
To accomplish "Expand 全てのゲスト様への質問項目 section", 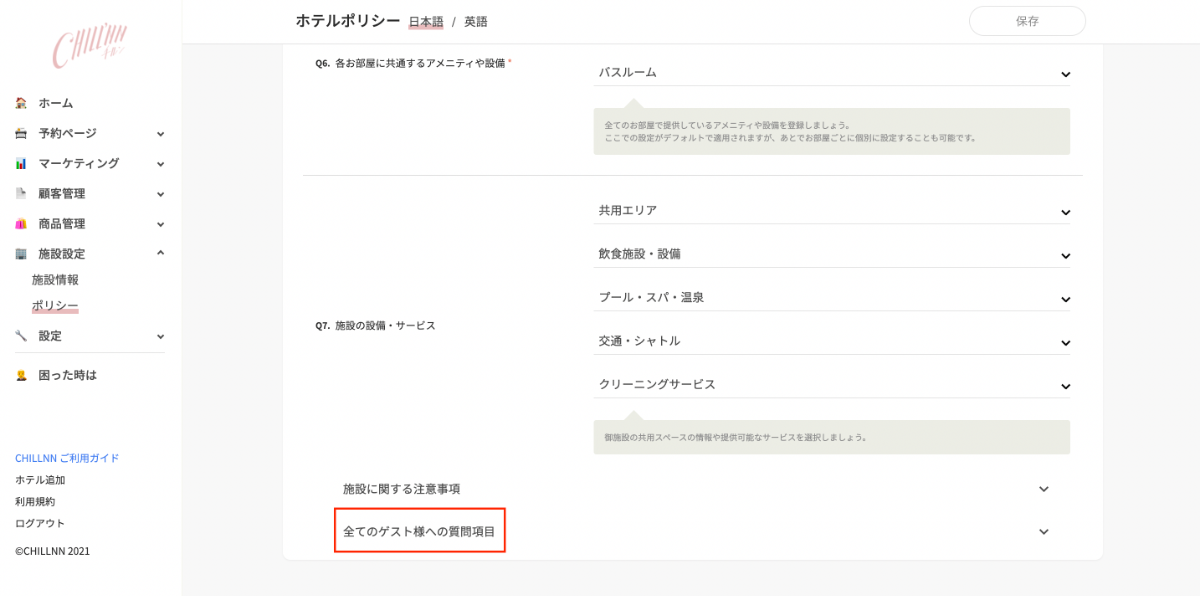I will pos(695,532).
